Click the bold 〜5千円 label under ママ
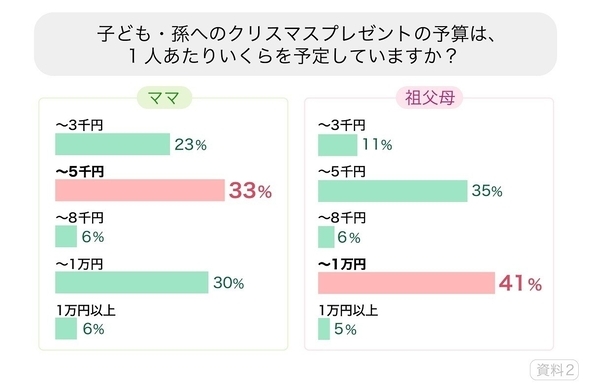Viewport: 591px width, 390px height. click(80, 172)
